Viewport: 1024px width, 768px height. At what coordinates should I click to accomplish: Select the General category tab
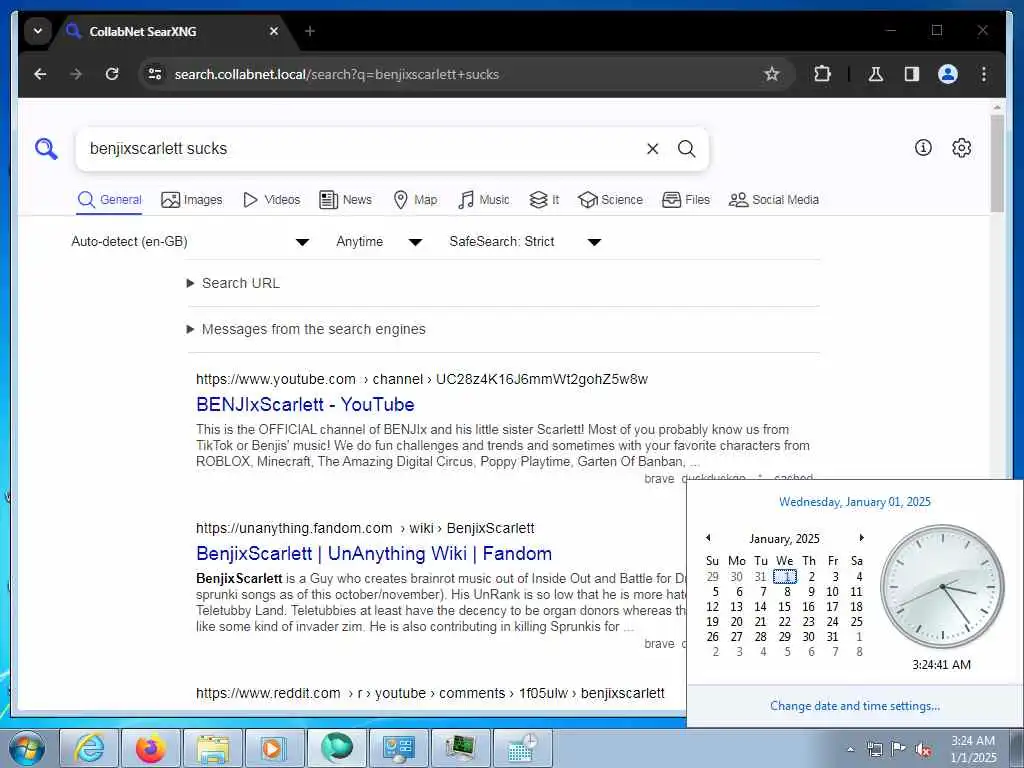[109, 200]
